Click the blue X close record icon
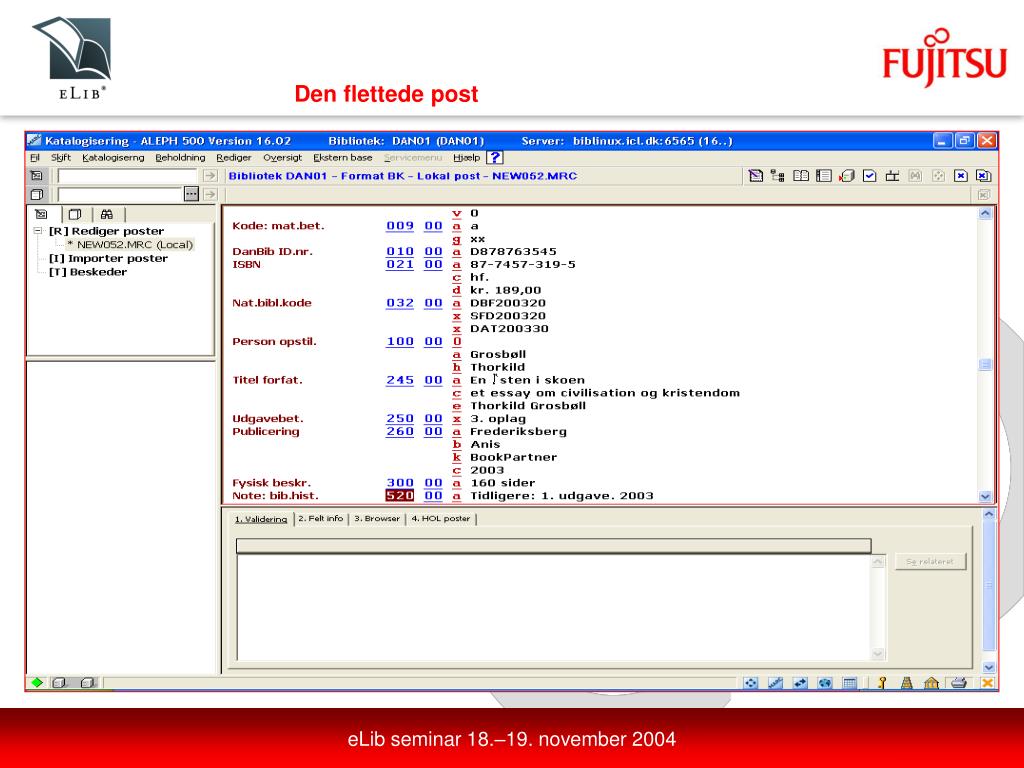The width and height of the screenshot is (1024, 768). (961, 176)
